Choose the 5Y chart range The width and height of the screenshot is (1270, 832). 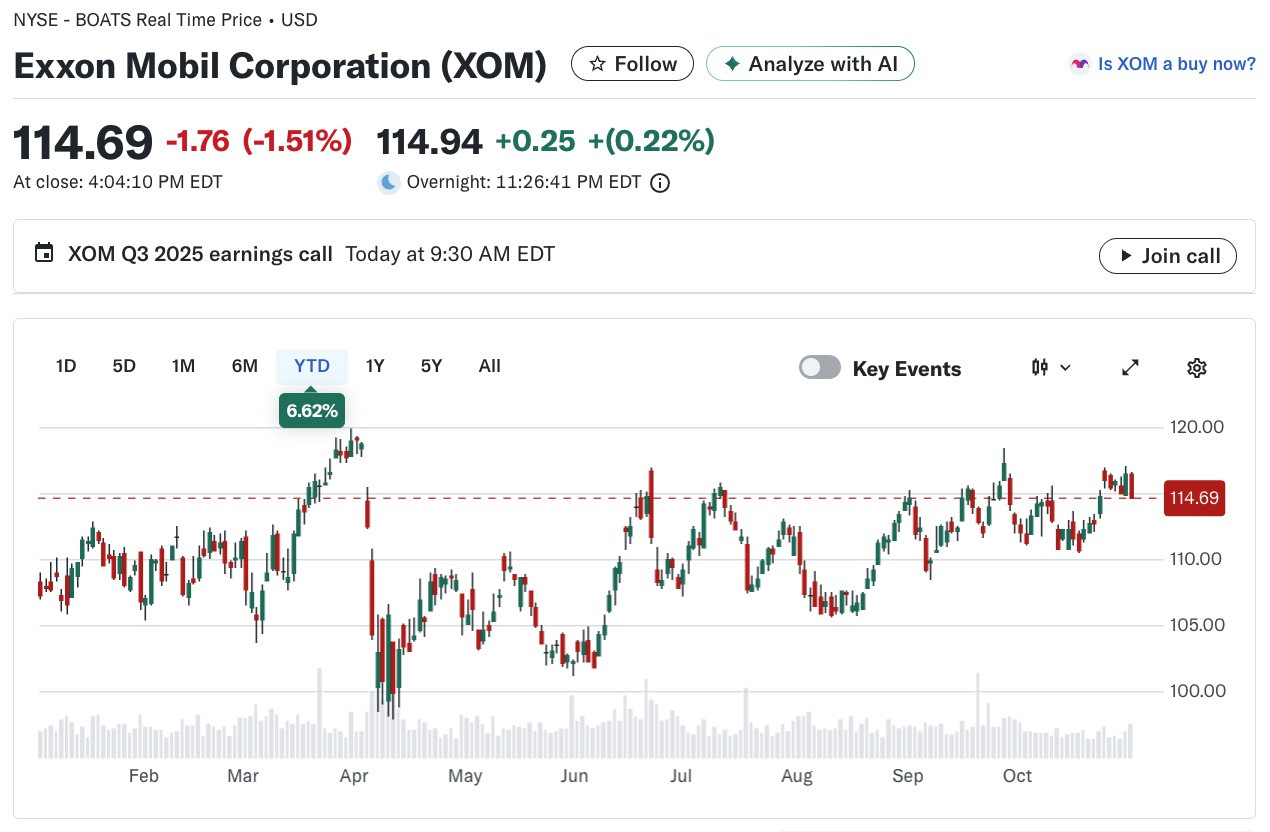(x=431, y=366)
